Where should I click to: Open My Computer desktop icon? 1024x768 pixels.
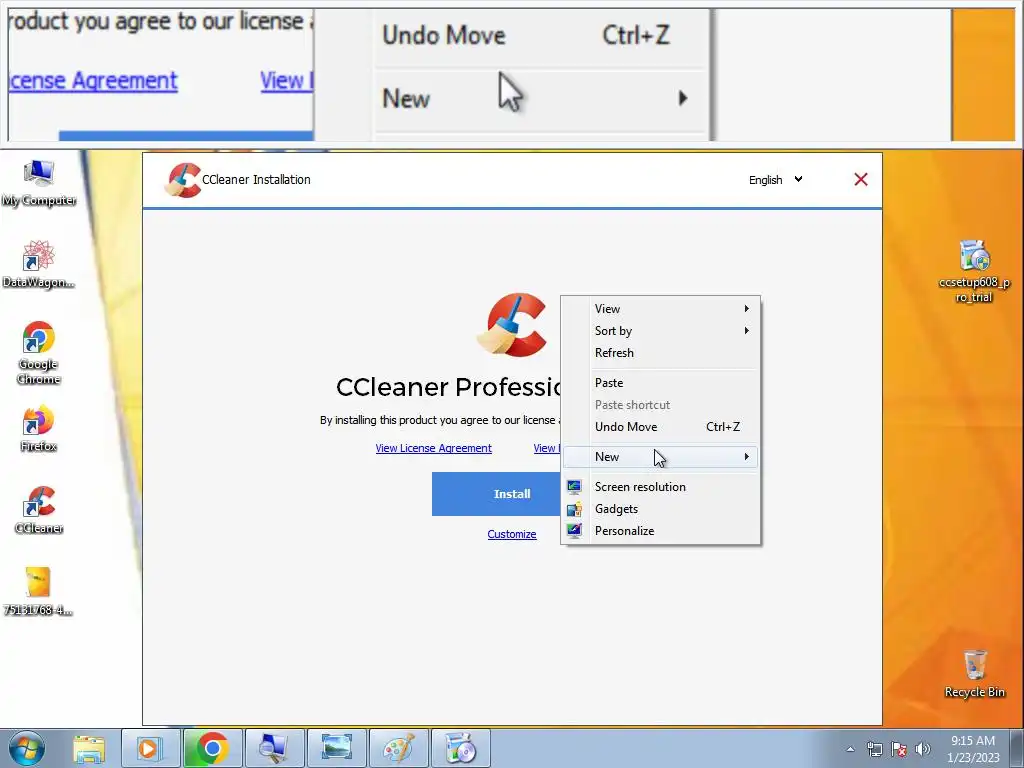(x=39, y=184)
